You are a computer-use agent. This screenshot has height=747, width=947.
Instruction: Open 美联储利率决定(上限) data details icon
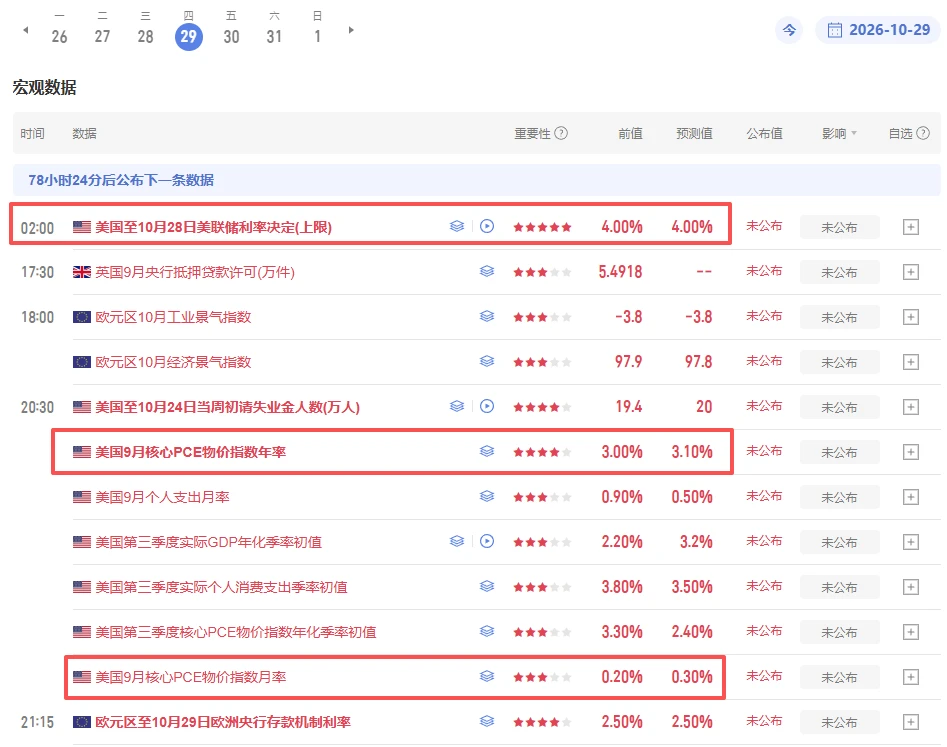tap(457, 226)
